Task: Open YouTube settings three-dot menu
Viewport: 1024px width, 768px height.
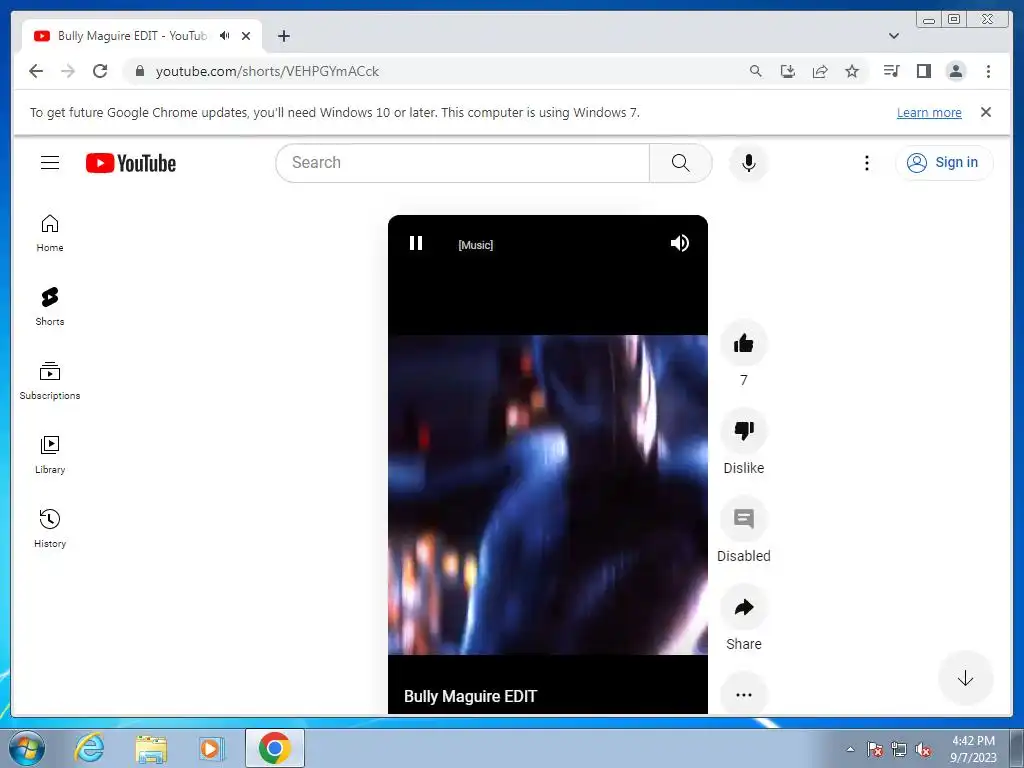Action: pyautogui.click(x=867, y=163)
